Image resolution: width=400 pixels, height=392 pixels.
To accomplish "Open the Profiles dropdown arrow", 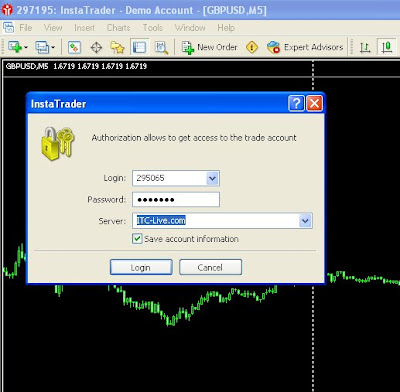I will (53, 47).
